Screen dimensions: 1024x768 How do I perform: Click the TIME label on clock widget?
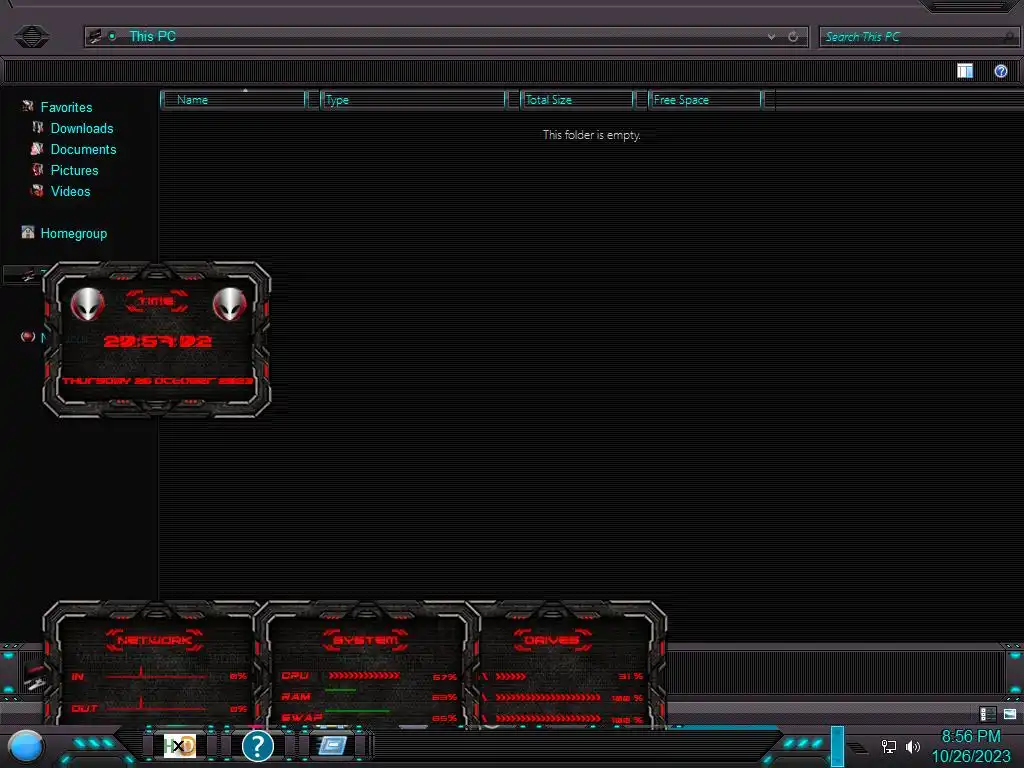point(156,301)
